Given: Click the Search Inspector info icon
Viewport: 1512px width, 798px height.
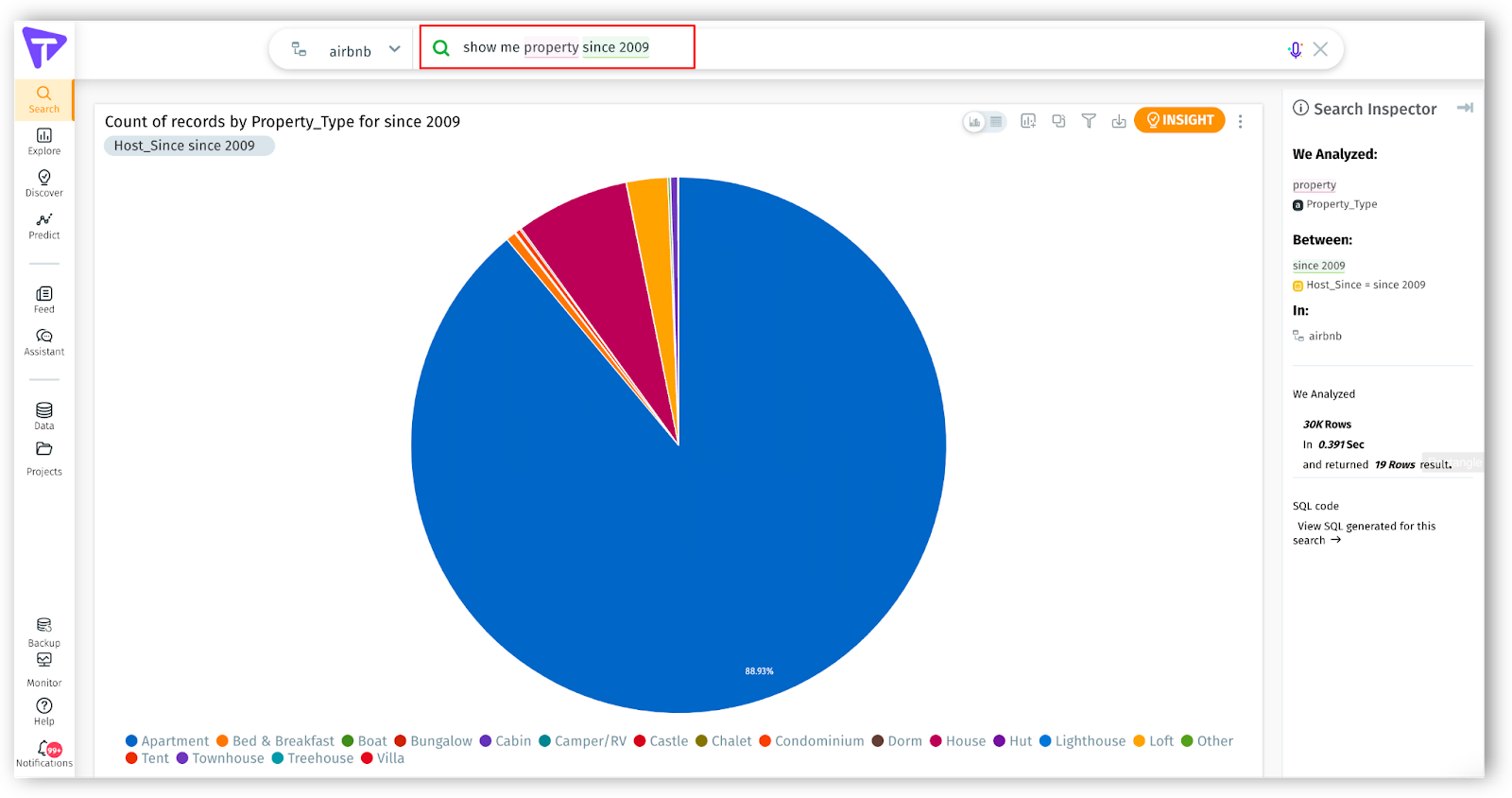Looking at the screenshot, I should tap(1300, 108).
